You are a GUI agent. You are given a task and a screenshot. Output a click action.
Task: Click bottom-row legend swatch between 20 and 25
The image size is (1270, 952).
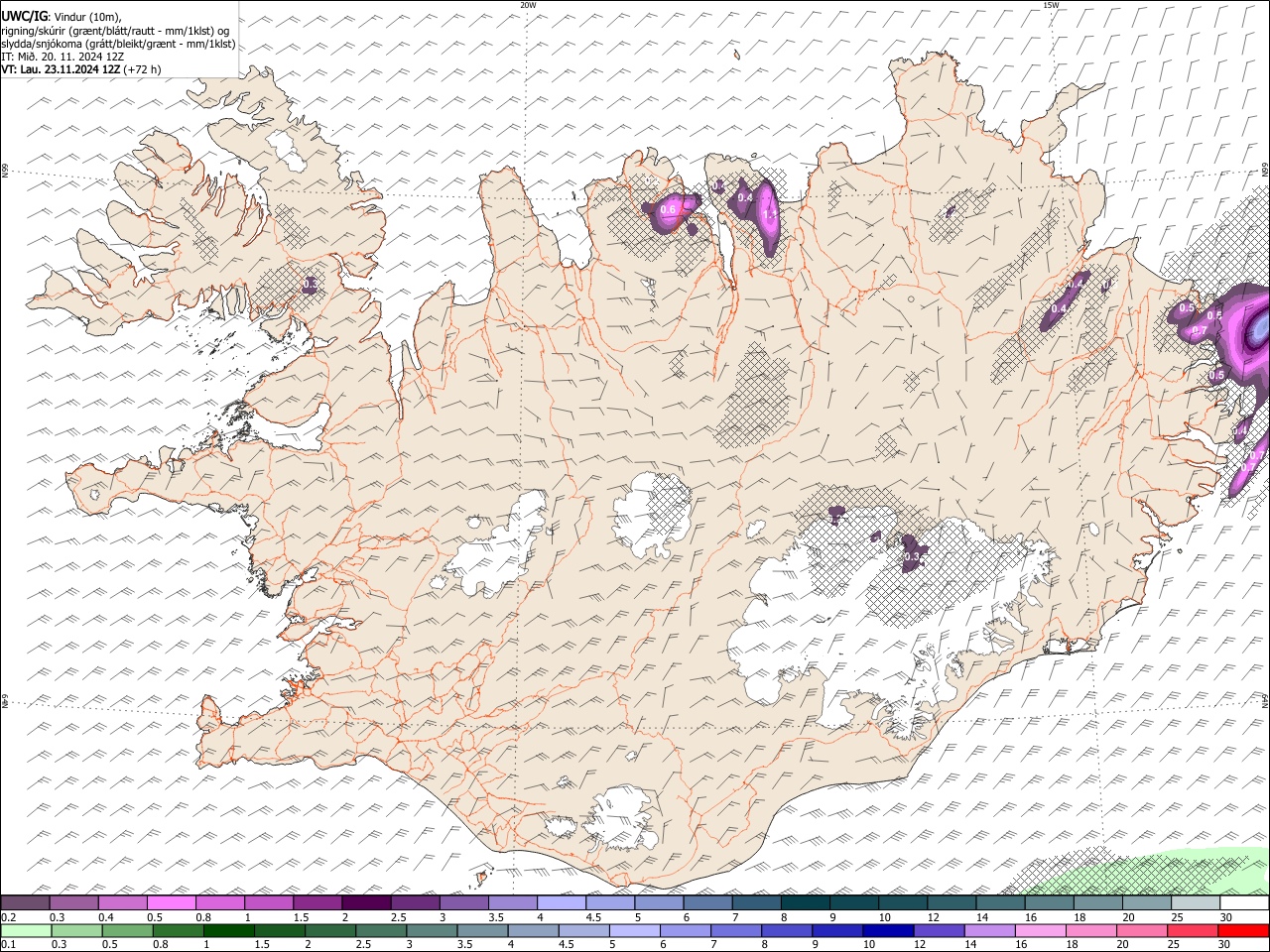tap(1140, 930)
